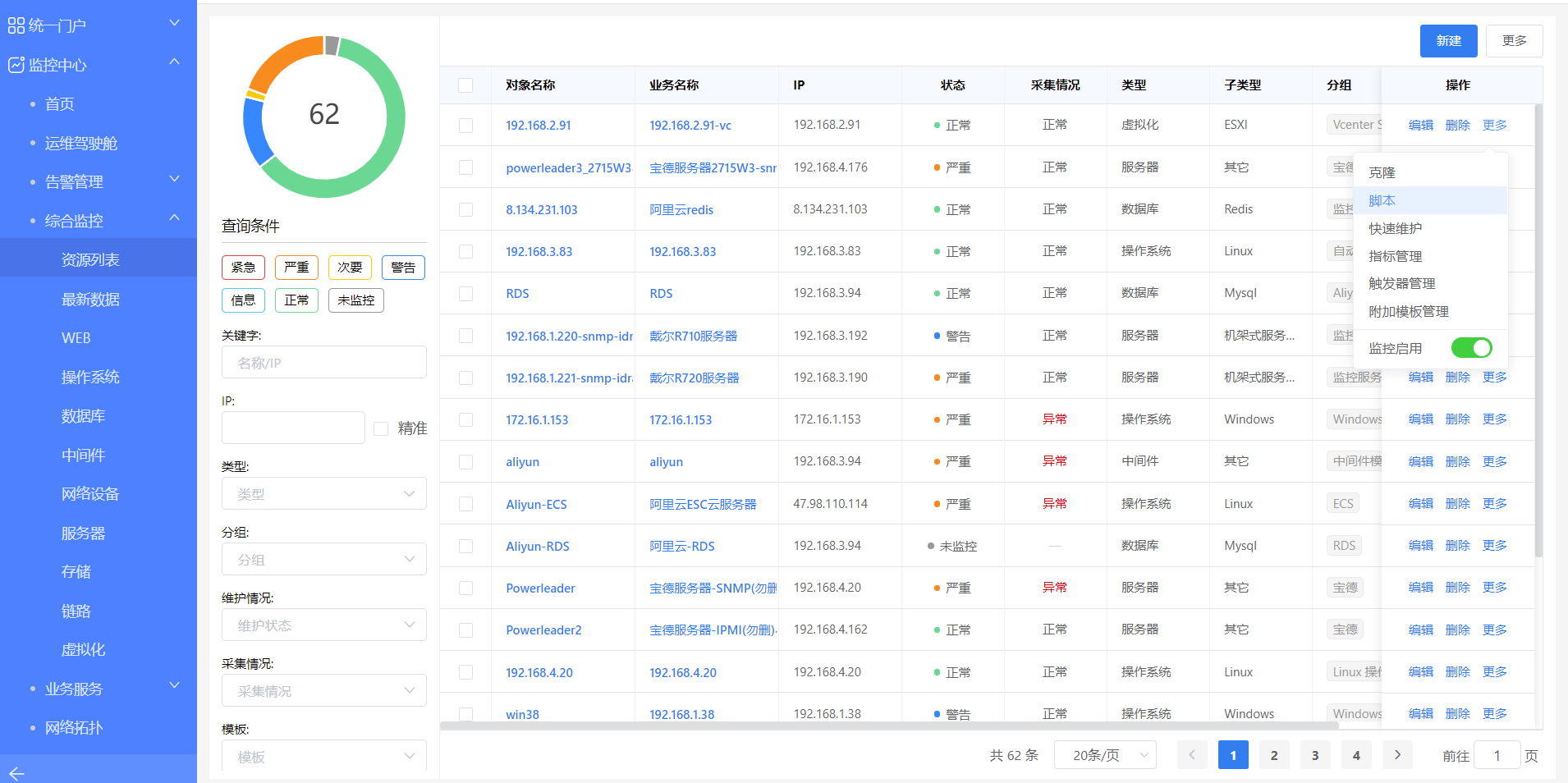
Task: Collapse the 监控中心 menu chevron
Action: click(174, 62)
